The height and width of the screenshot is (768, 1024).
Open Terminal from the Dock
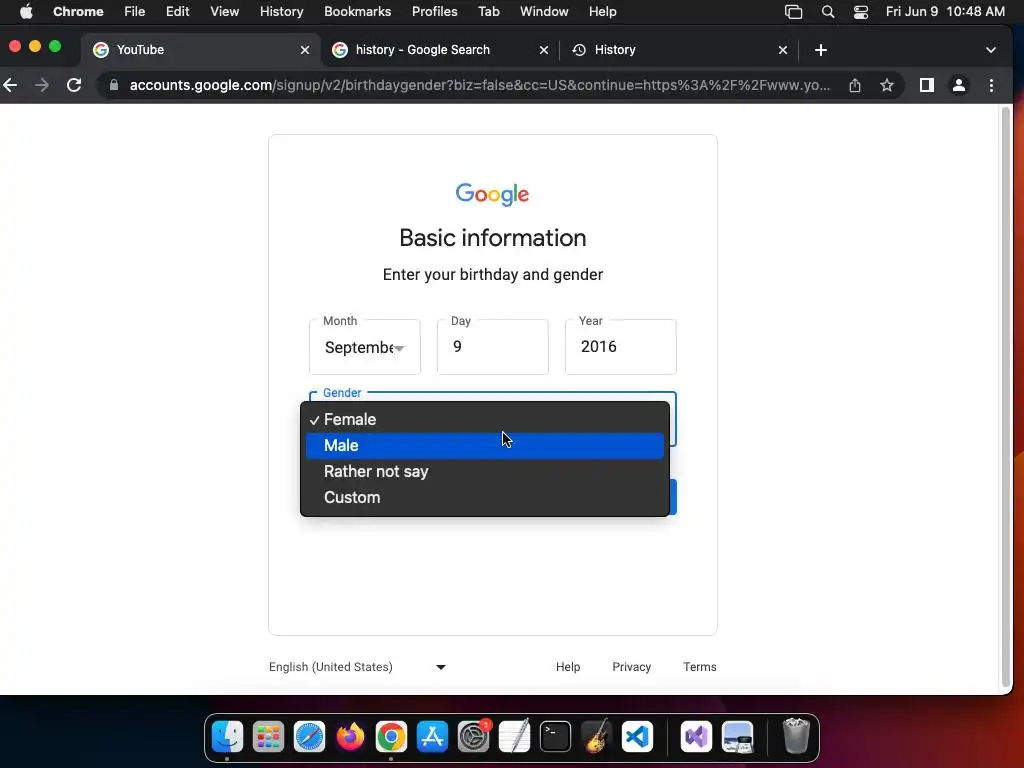(555, 737)
